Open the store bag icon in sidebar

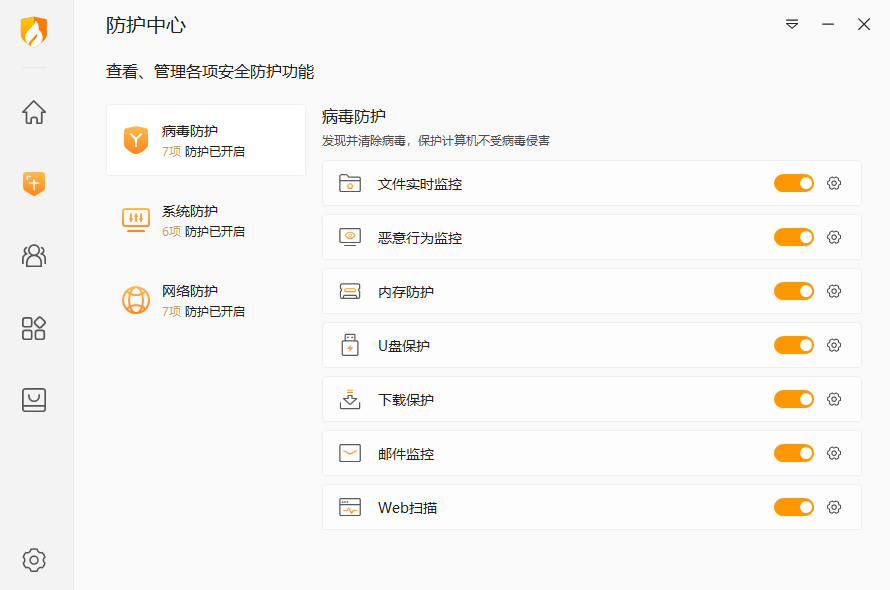point(34,400)
